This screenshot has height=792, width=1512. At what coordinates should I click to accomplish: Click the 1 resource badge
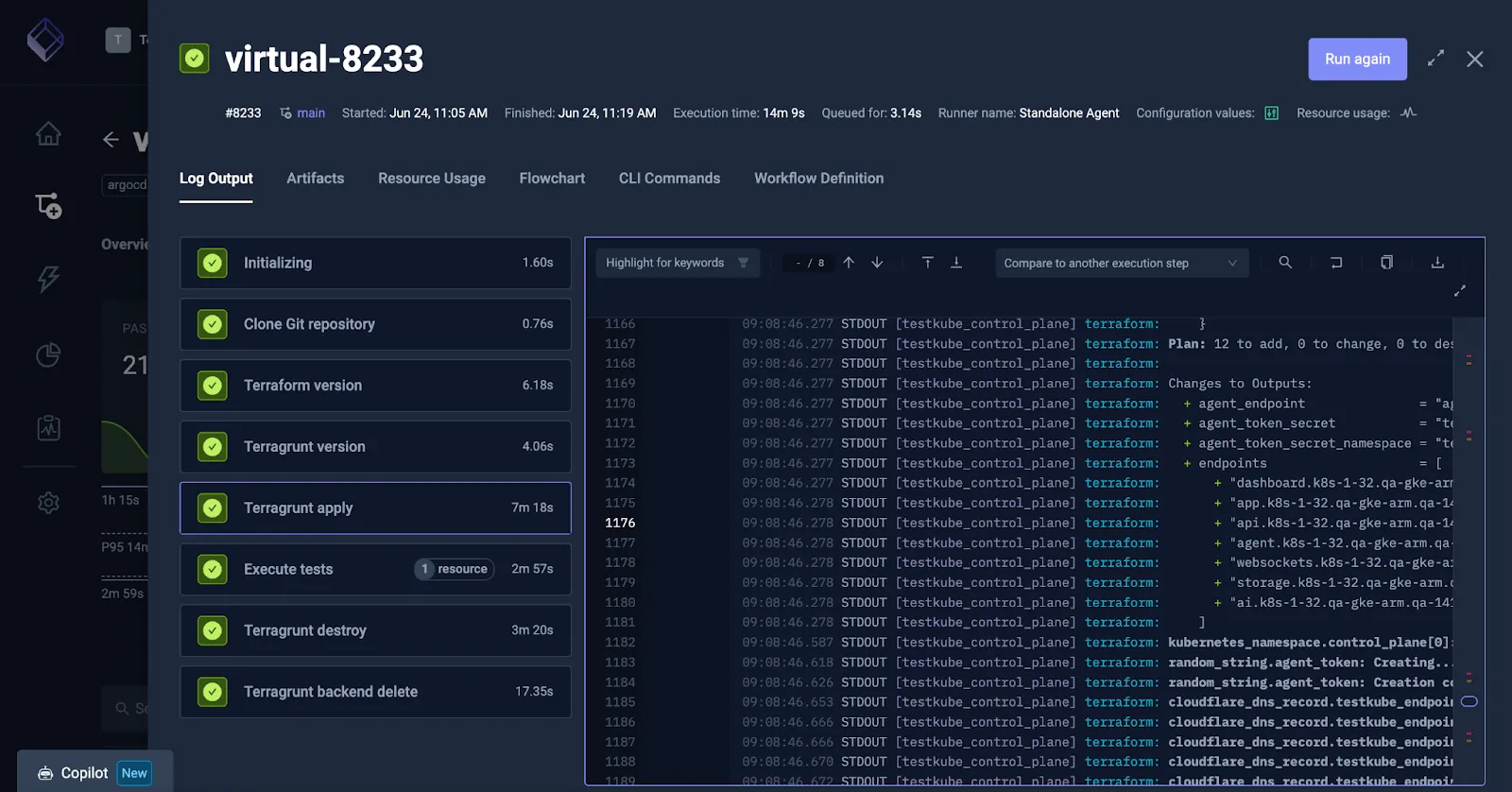[x=455, y=569]
